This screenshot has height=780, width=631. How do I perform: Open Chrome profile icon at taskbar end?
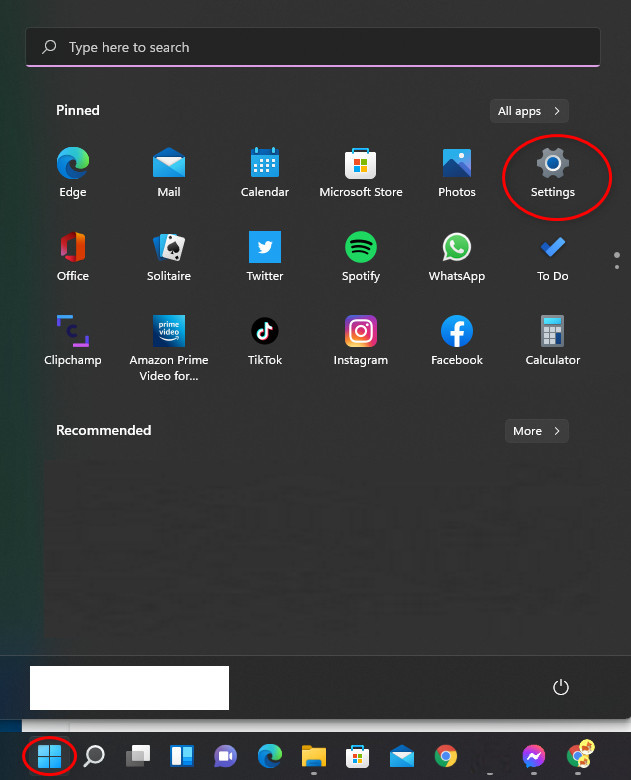[x=580, y=755]
